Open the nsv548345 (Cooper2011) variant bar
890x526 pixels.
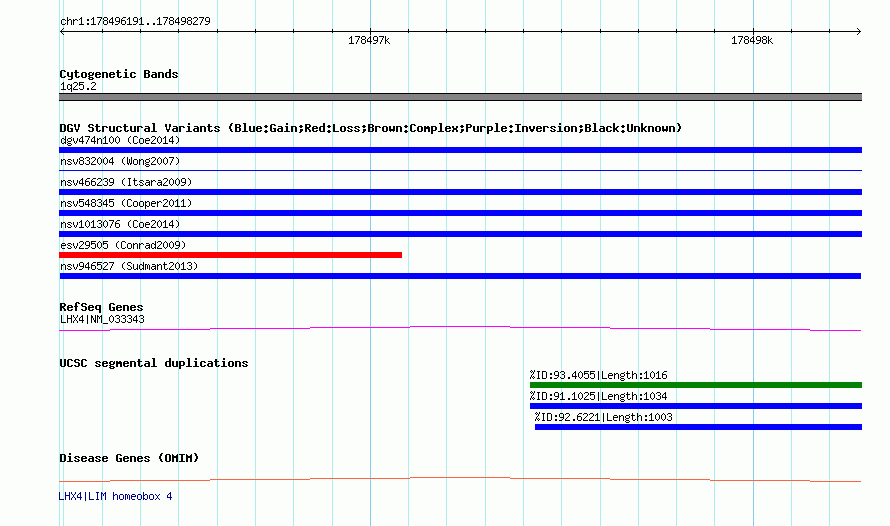click(460, 213)
